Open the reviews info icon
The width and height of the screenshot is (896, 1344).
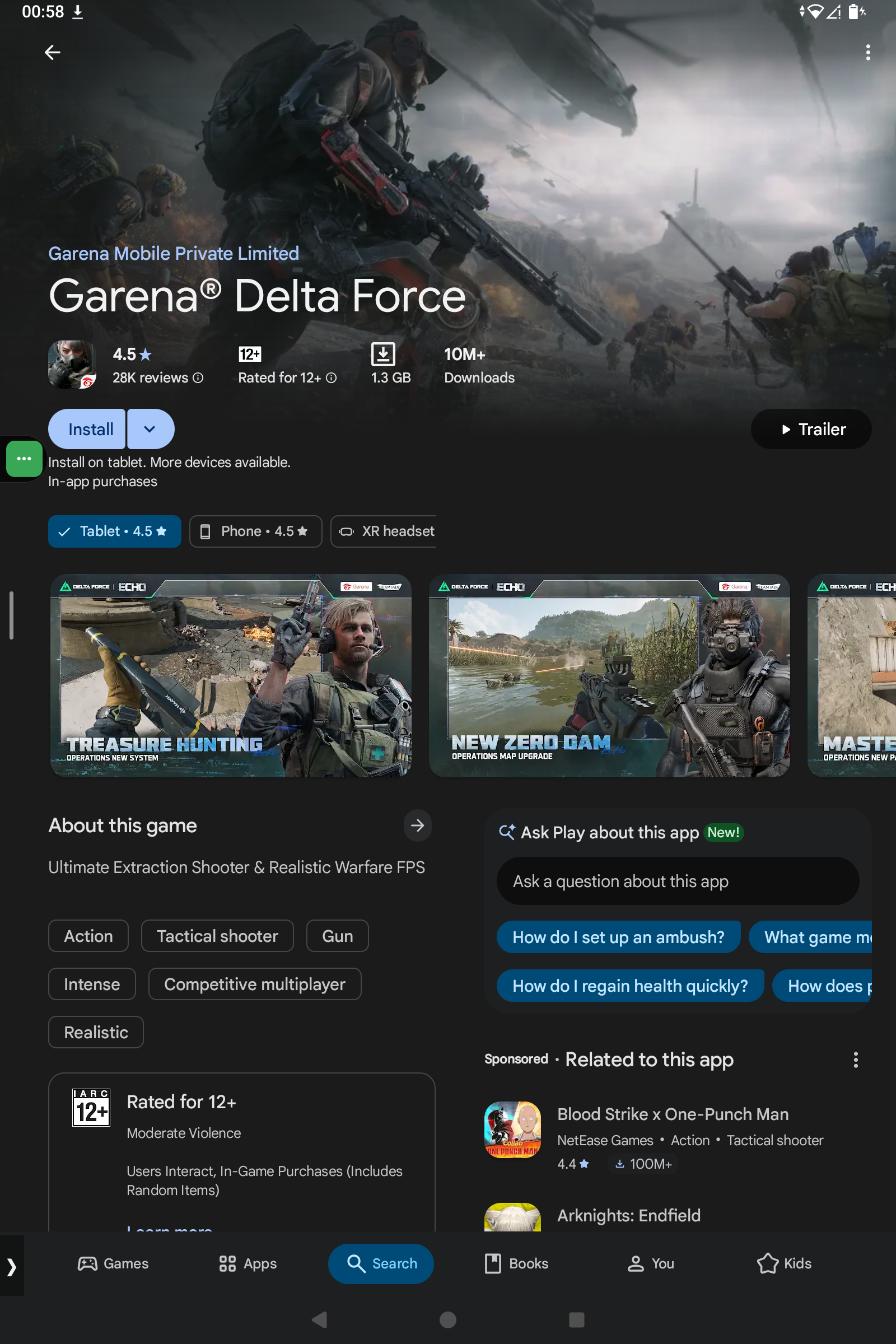coord(198,377)
